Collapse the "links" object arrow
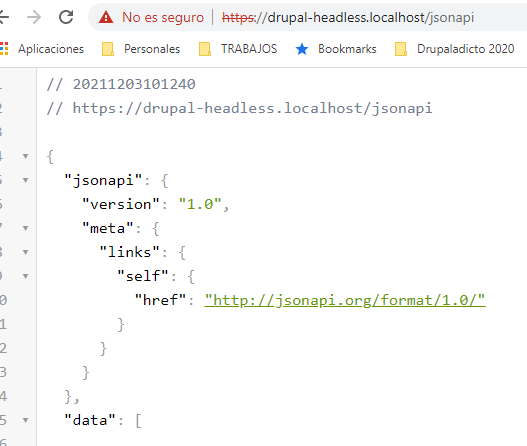The width and height of the screenshot is (527, 446). click(26, 252)
